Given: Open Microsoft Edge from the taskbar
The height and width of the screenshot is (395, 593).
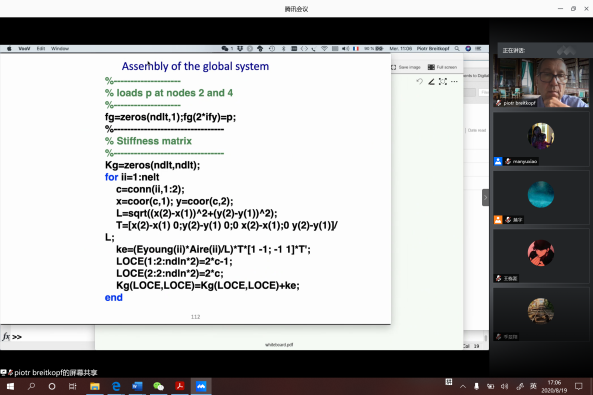Looking at the screenshot, I should 116,386.
